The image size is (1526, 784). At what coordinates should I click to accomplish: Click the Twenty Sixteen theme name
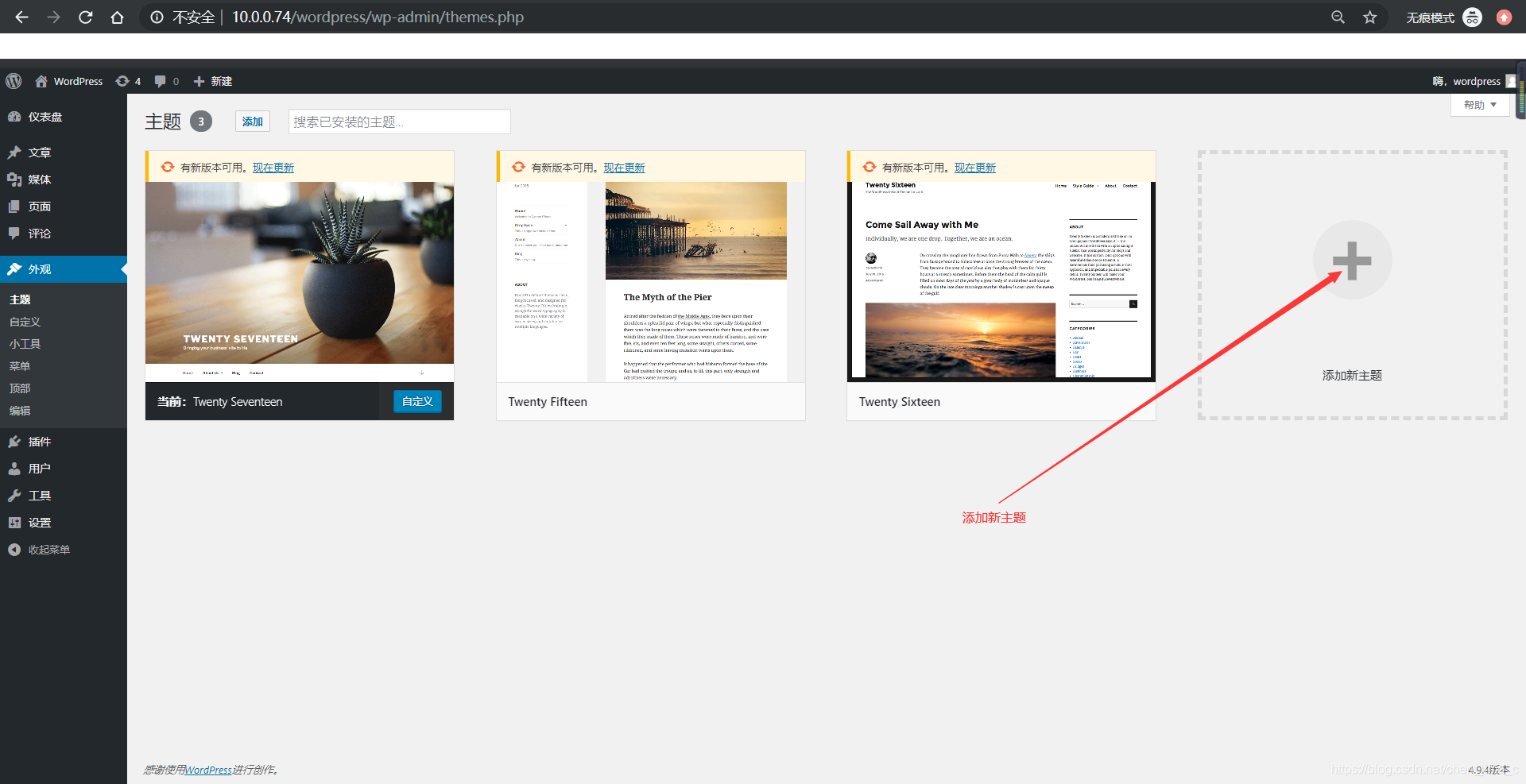click(x=900, y=402)
